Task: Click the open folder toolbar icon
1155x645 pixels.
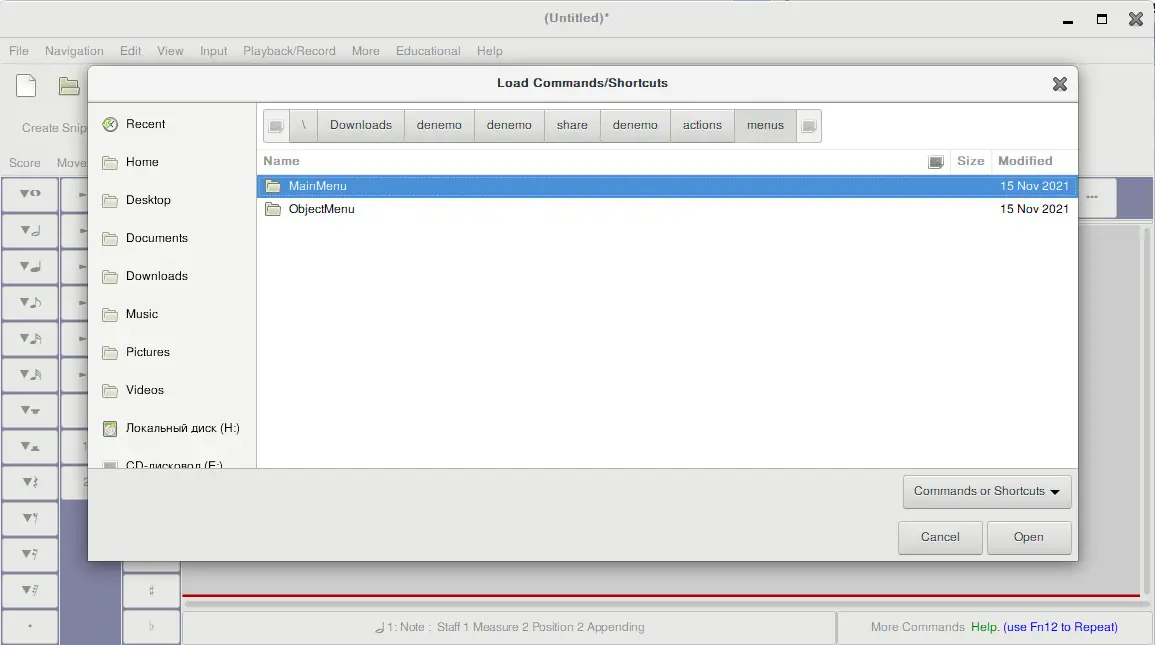Action: point(69,86)
